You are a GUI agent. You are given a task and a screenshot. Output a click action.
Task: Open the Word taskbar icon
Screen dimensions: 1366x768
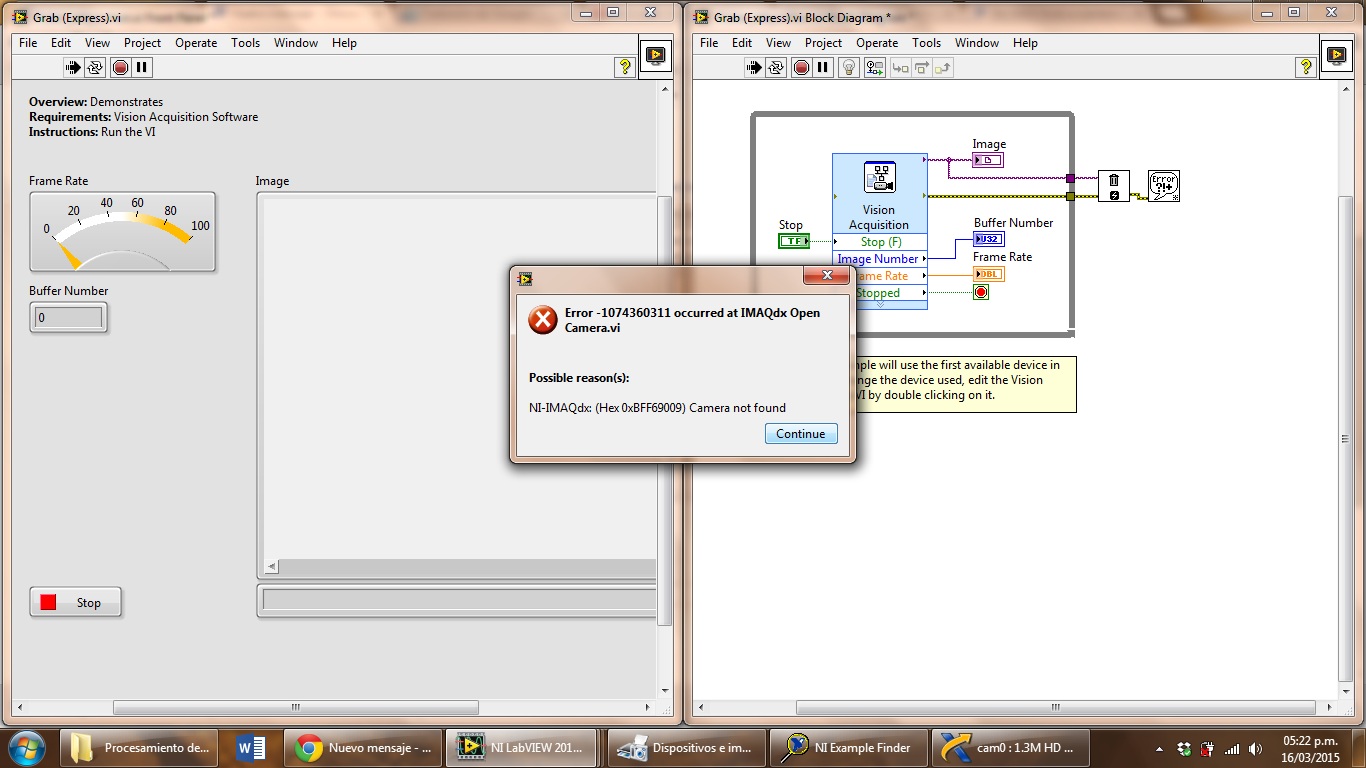pyautogui.click(x=250, y=747)
